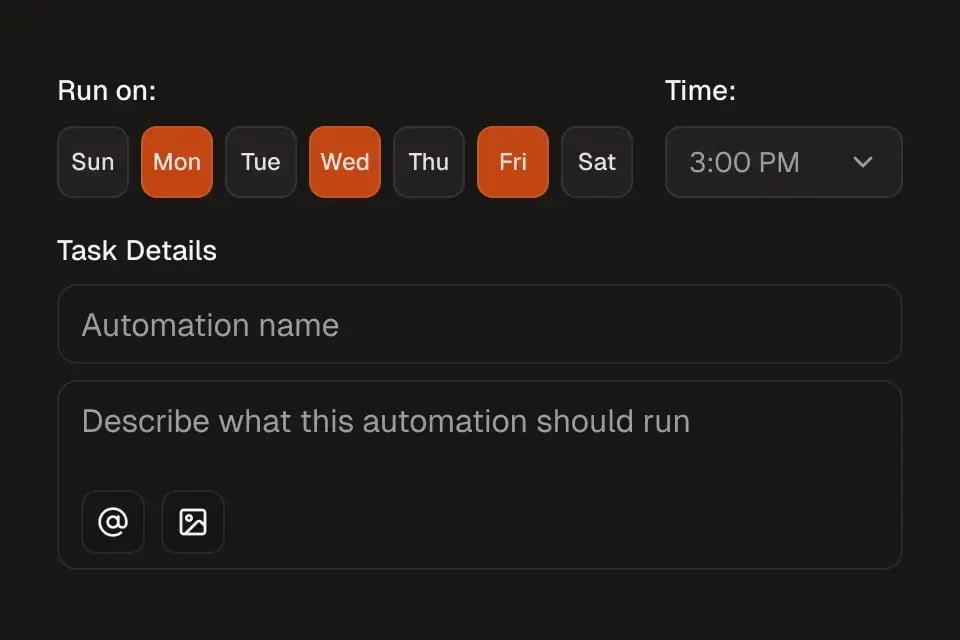Add Saturday as a run day
This screenshot has height=640, width=960.
point(597,162)
